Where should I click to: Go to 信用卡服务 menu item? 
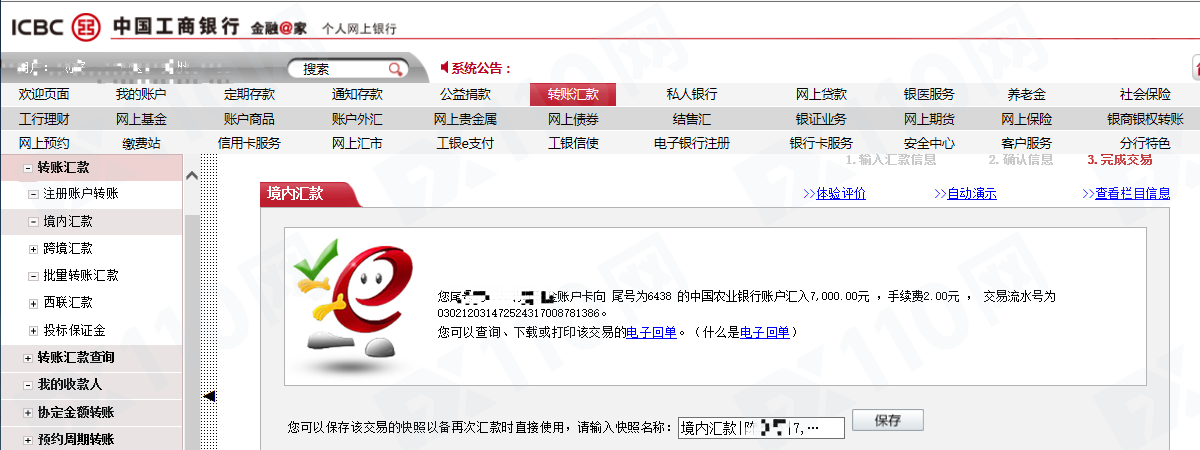pyautogui.click(x=249, y=143)
